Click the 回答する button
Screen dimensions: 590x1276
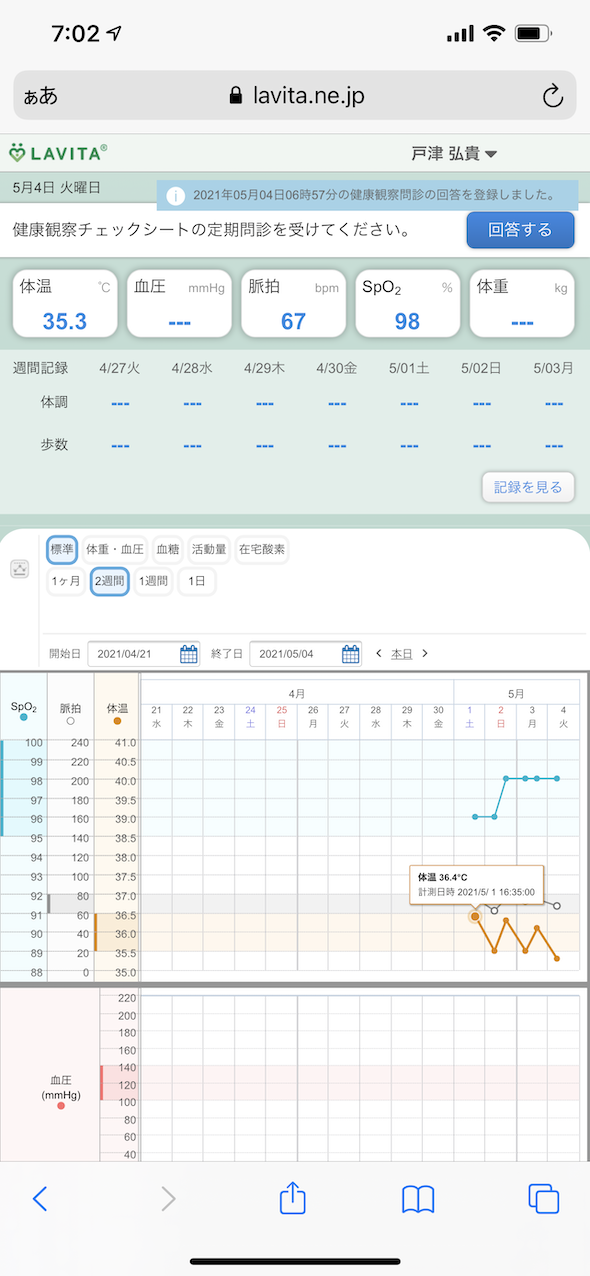tap(520, 230)
